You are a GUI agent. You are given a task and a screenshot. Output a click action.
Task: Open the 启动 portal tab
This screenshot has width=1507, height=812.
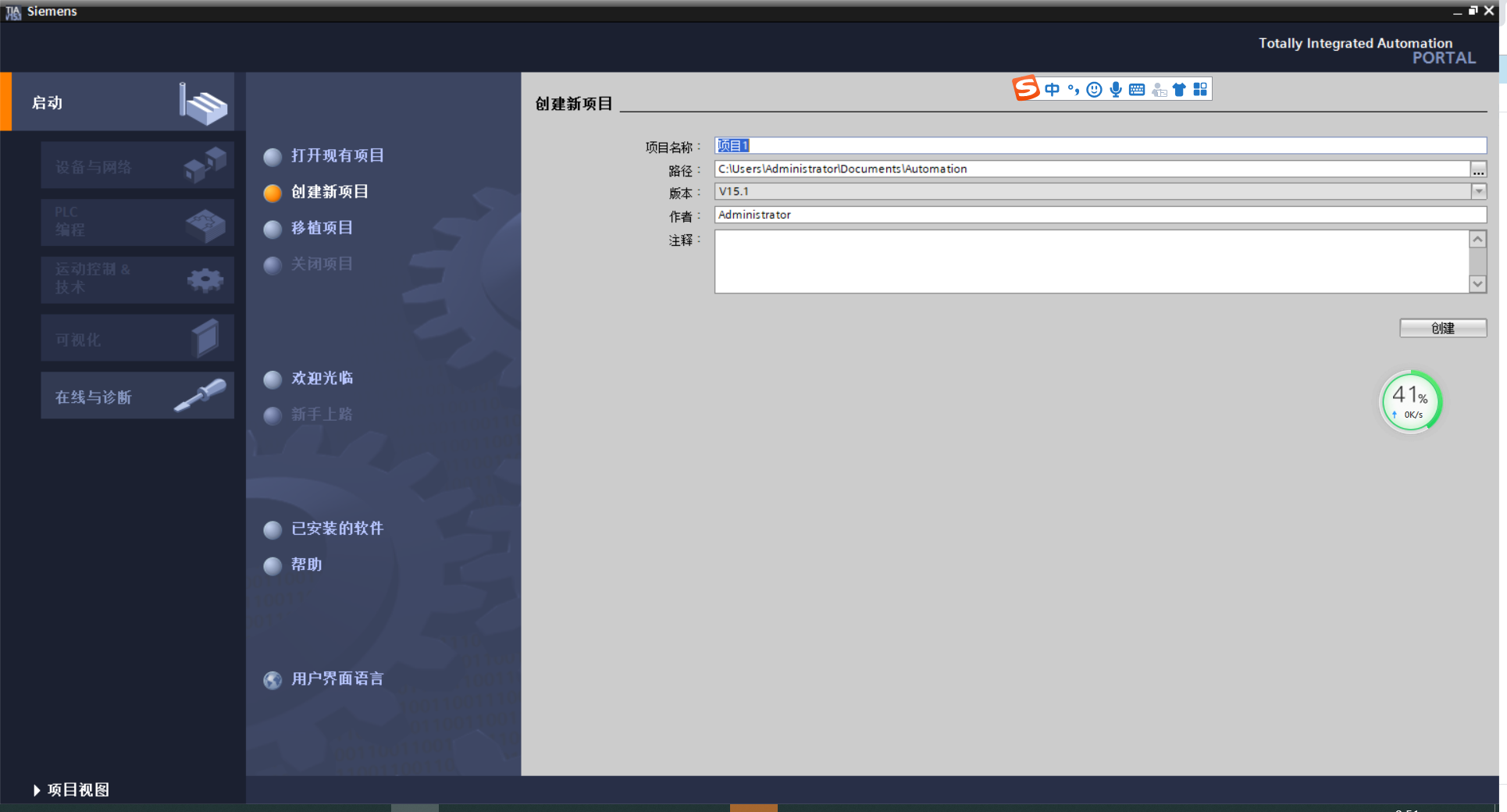tap(117, 101)
